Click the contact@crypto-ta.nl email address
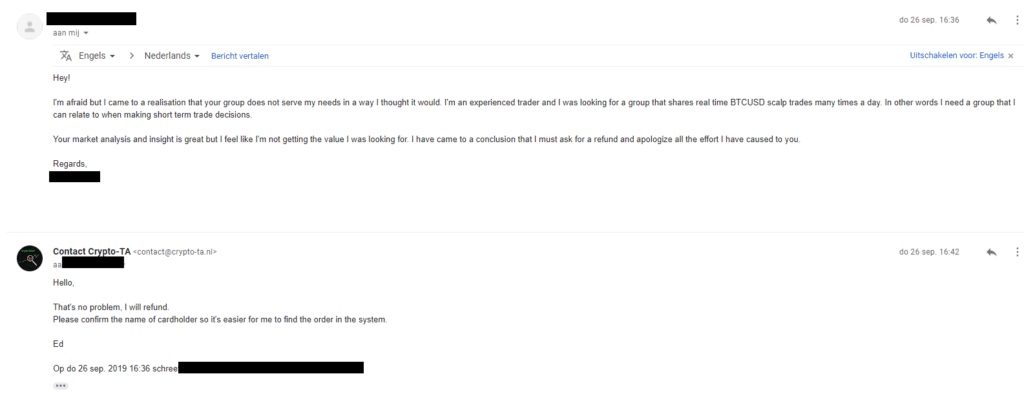1024x396 pixels. 175,252
